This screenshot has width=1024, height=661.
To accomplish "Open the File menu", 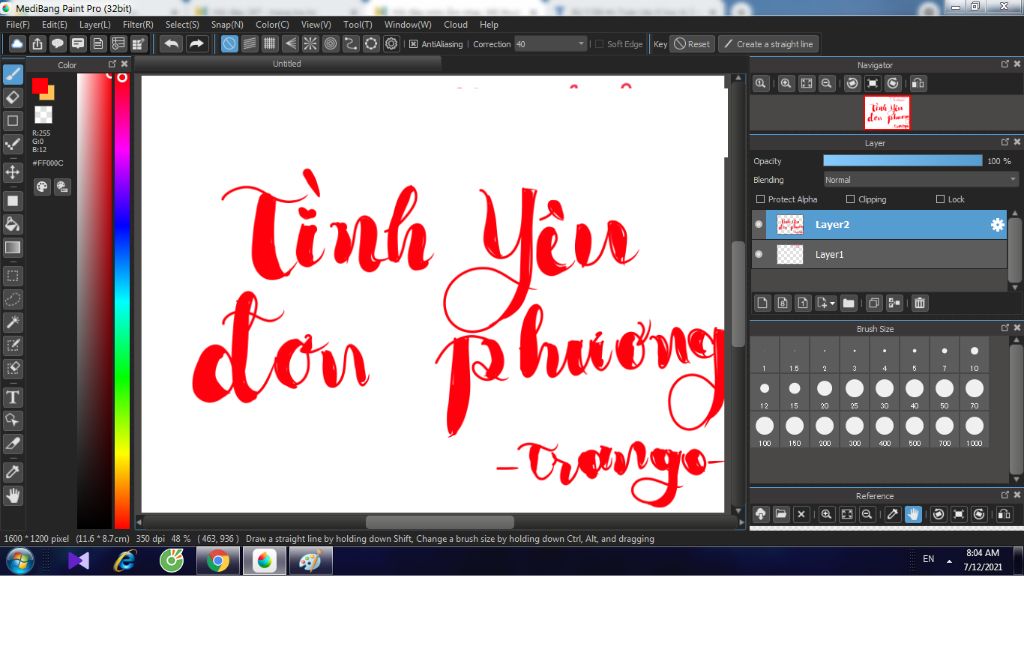I will 18,24.
